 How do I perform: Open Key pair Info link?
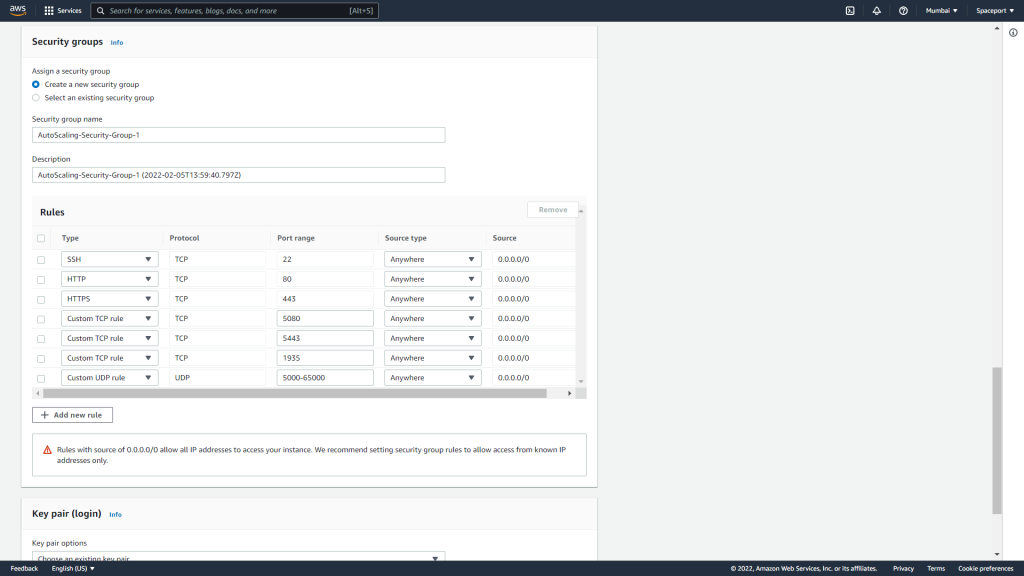(x=116, y=515)
